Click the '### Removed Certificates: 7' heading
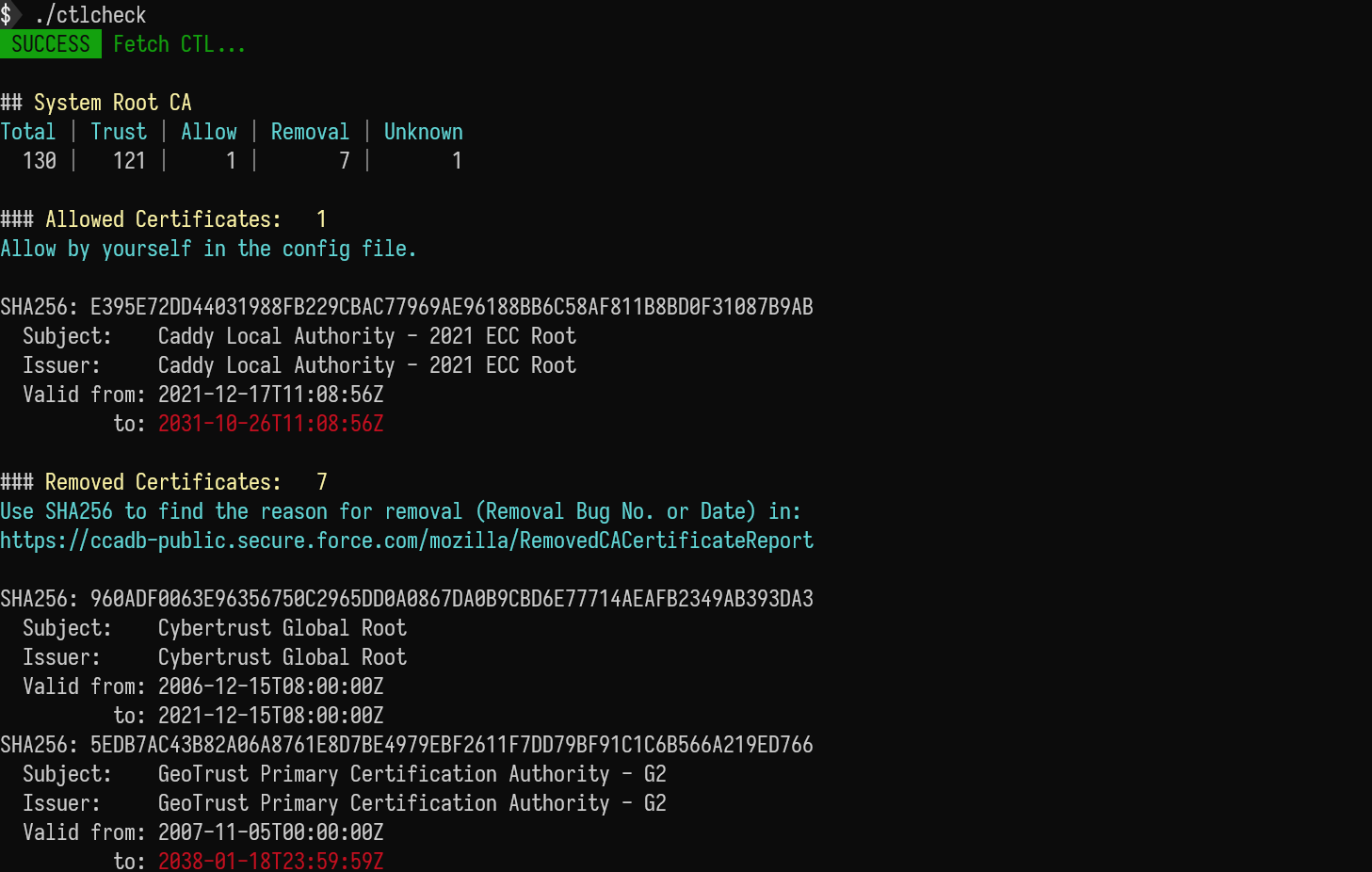This screenshot has height=872, width=1372. 164,482
